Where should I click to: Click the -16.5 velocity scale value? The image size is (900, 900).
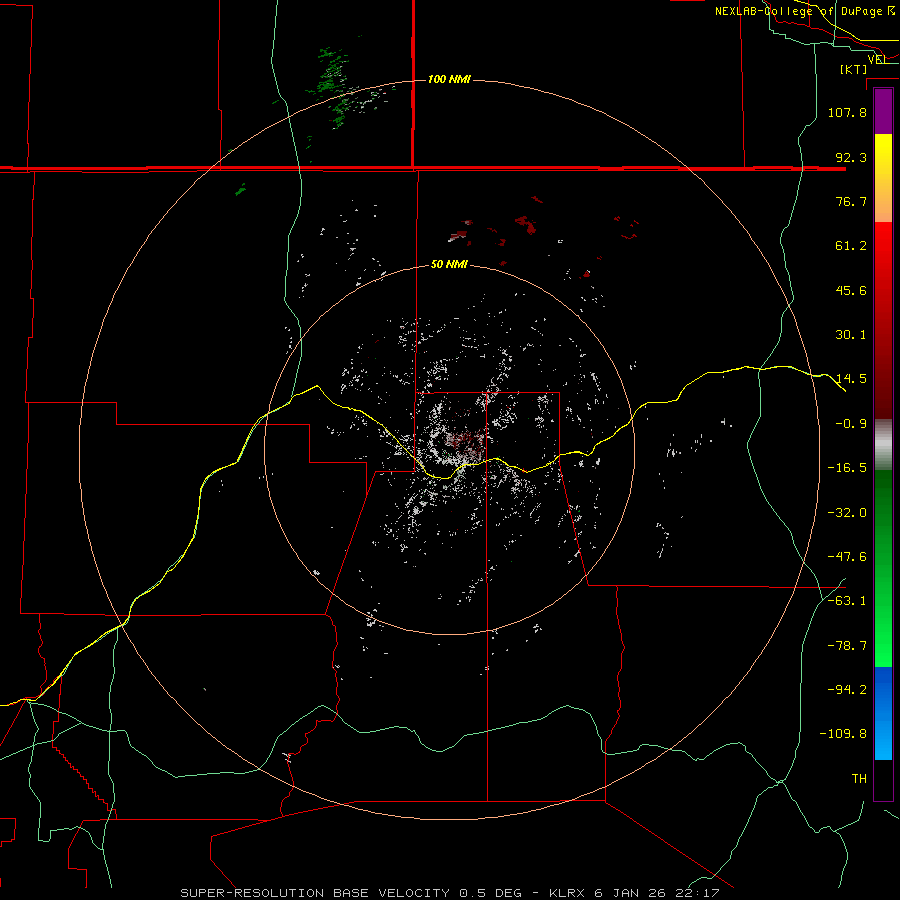click(847, 468)
